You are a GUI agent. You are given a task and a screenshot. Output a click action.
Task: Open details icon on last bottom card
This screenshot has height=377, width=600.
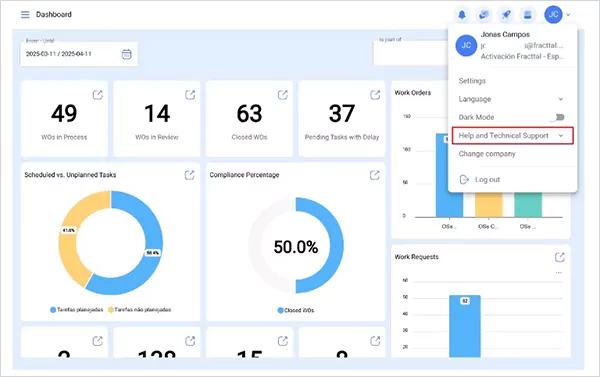[375, 341]
